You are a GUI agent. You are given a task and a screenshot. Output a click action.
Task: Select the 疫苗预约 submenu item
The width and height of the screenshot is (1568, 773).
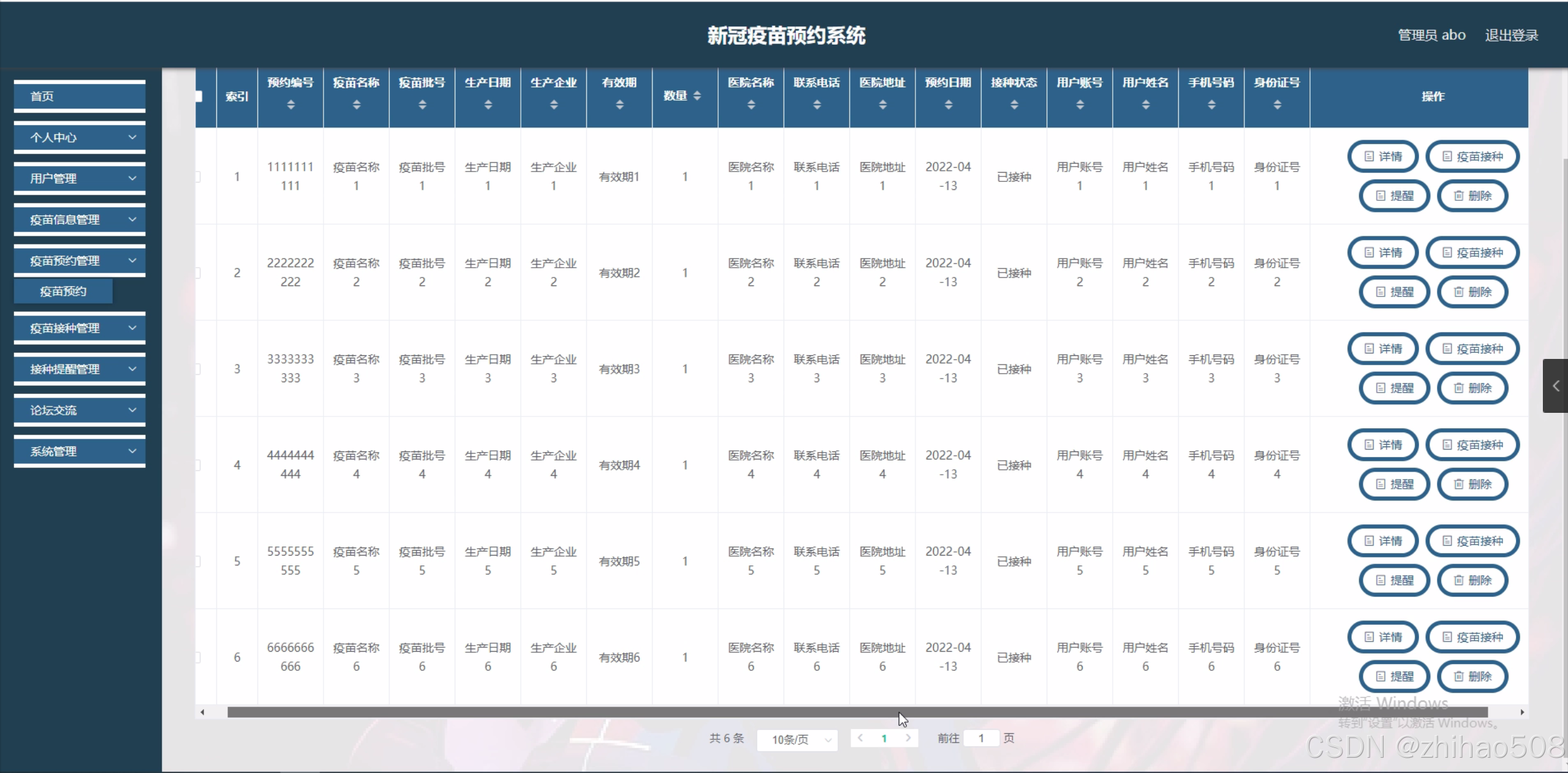coord(63,292)
